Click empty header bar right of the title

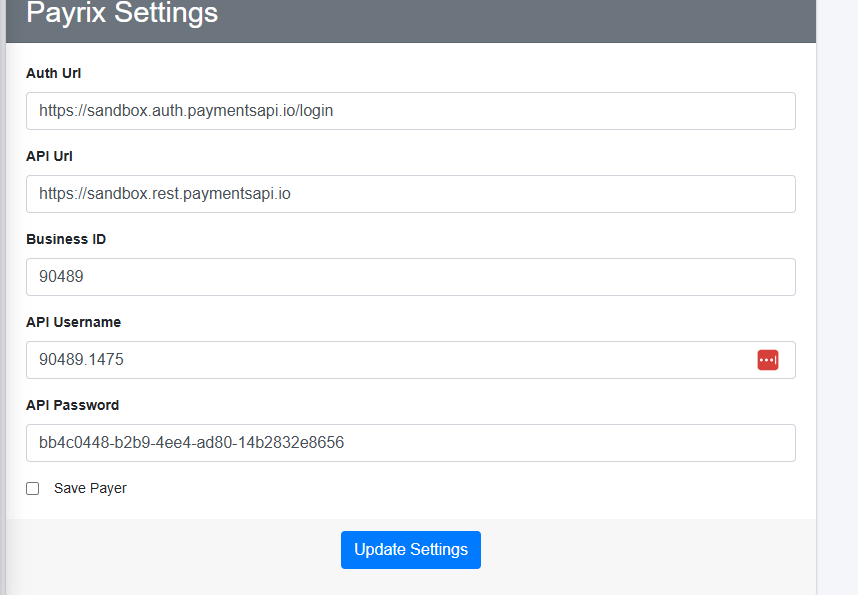point(520,18)
